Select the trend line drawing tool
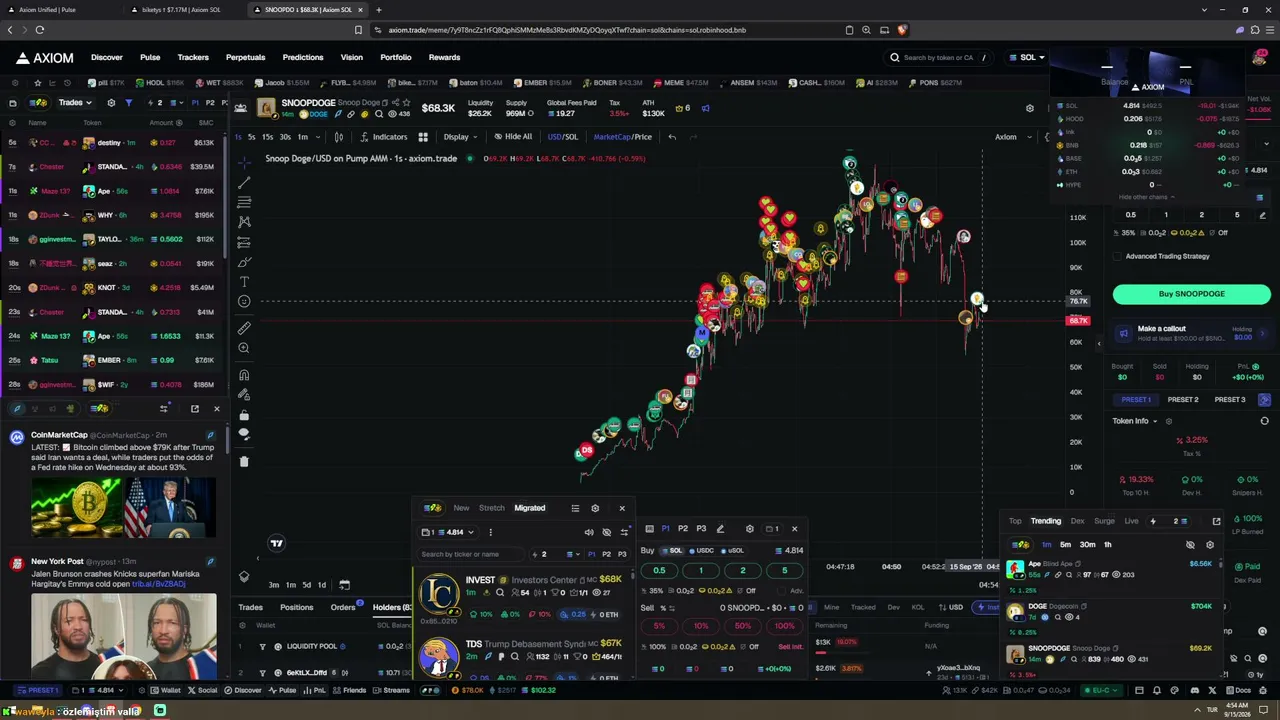1280x720 pixels. [x=244, y=182]
